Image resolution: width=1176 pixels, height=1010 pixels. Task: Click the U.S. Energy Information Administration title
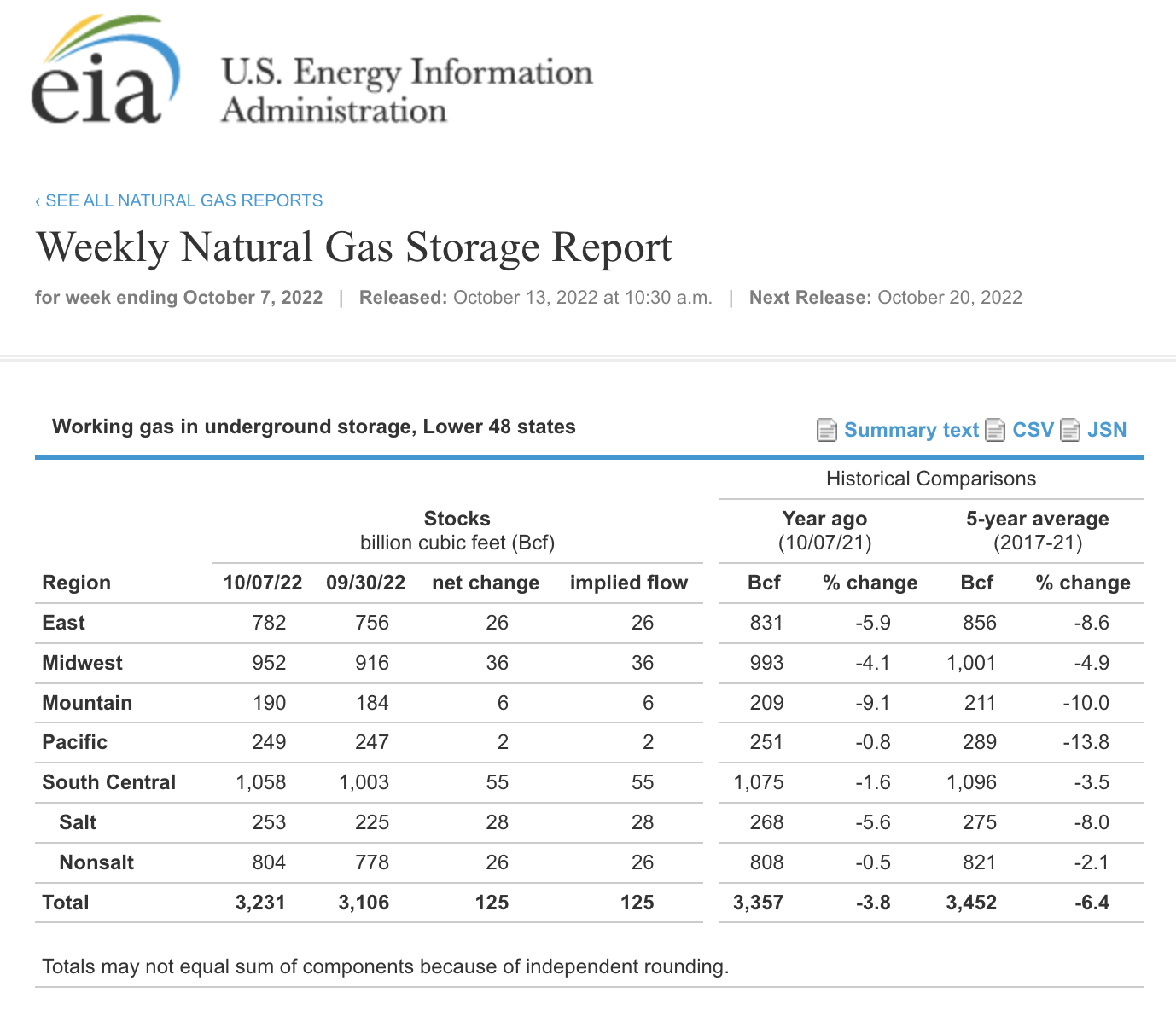tap(406, 90)
